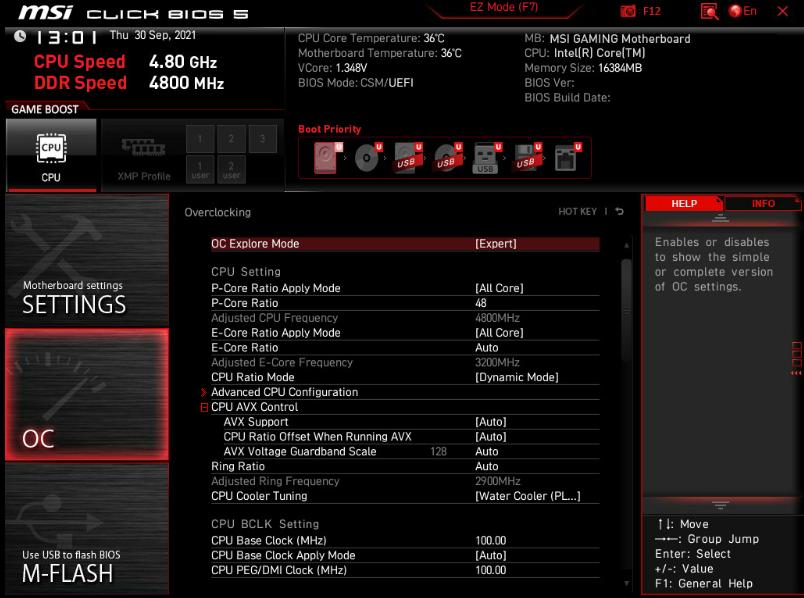This screenshot has height=598, width=804.
Task: Click the CPU Game Boost icon
Action: (51, 152)
